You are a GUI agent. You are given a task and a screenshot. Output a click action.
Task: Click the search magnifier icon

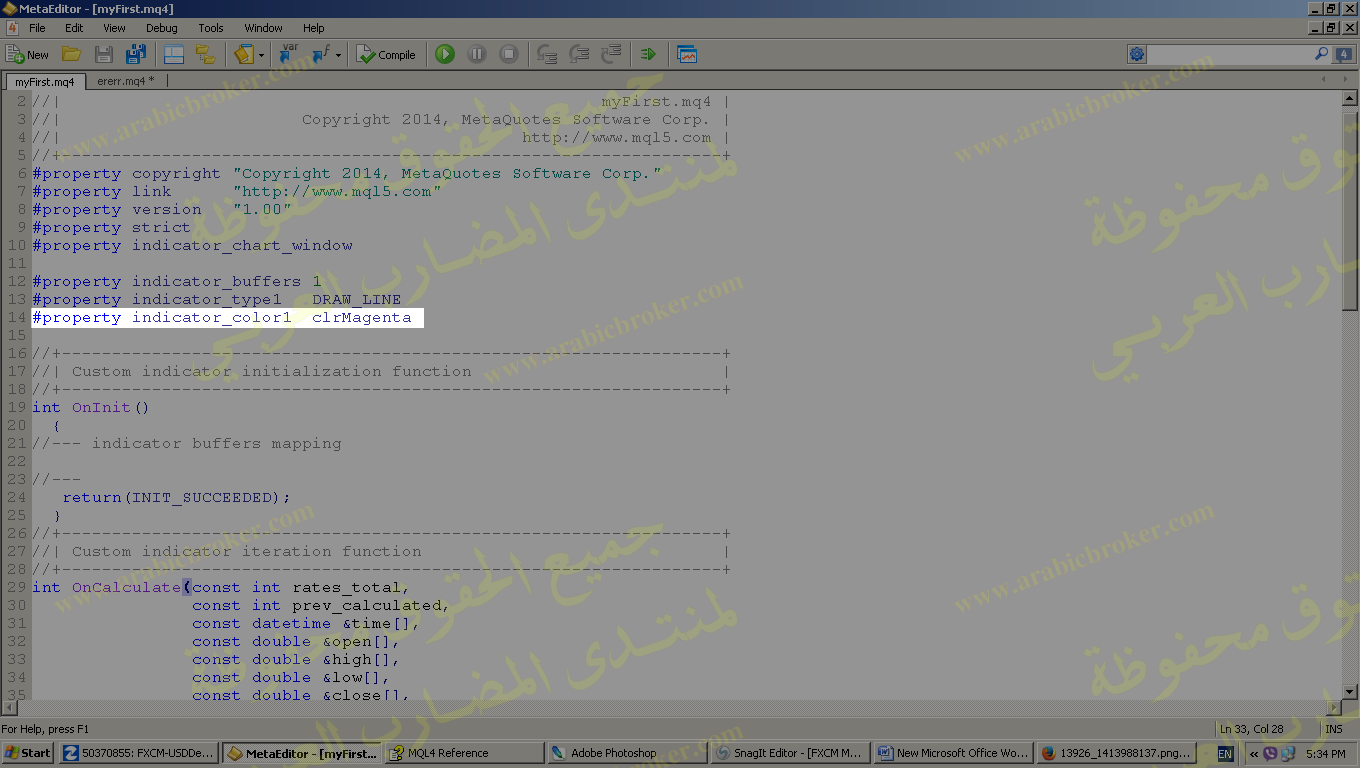[x=1321, y=54]
